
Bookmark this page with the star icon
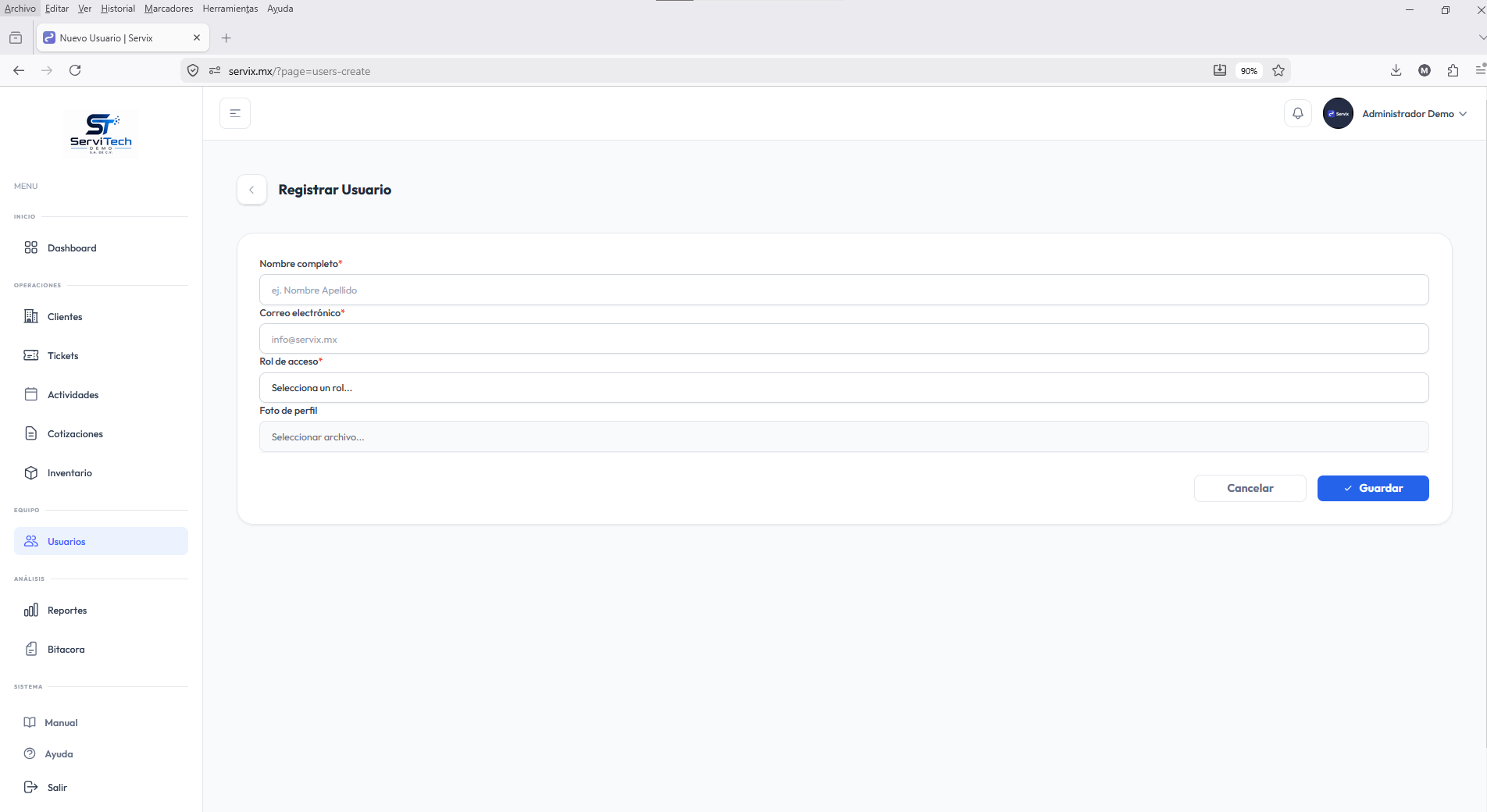coord(1278,70)
